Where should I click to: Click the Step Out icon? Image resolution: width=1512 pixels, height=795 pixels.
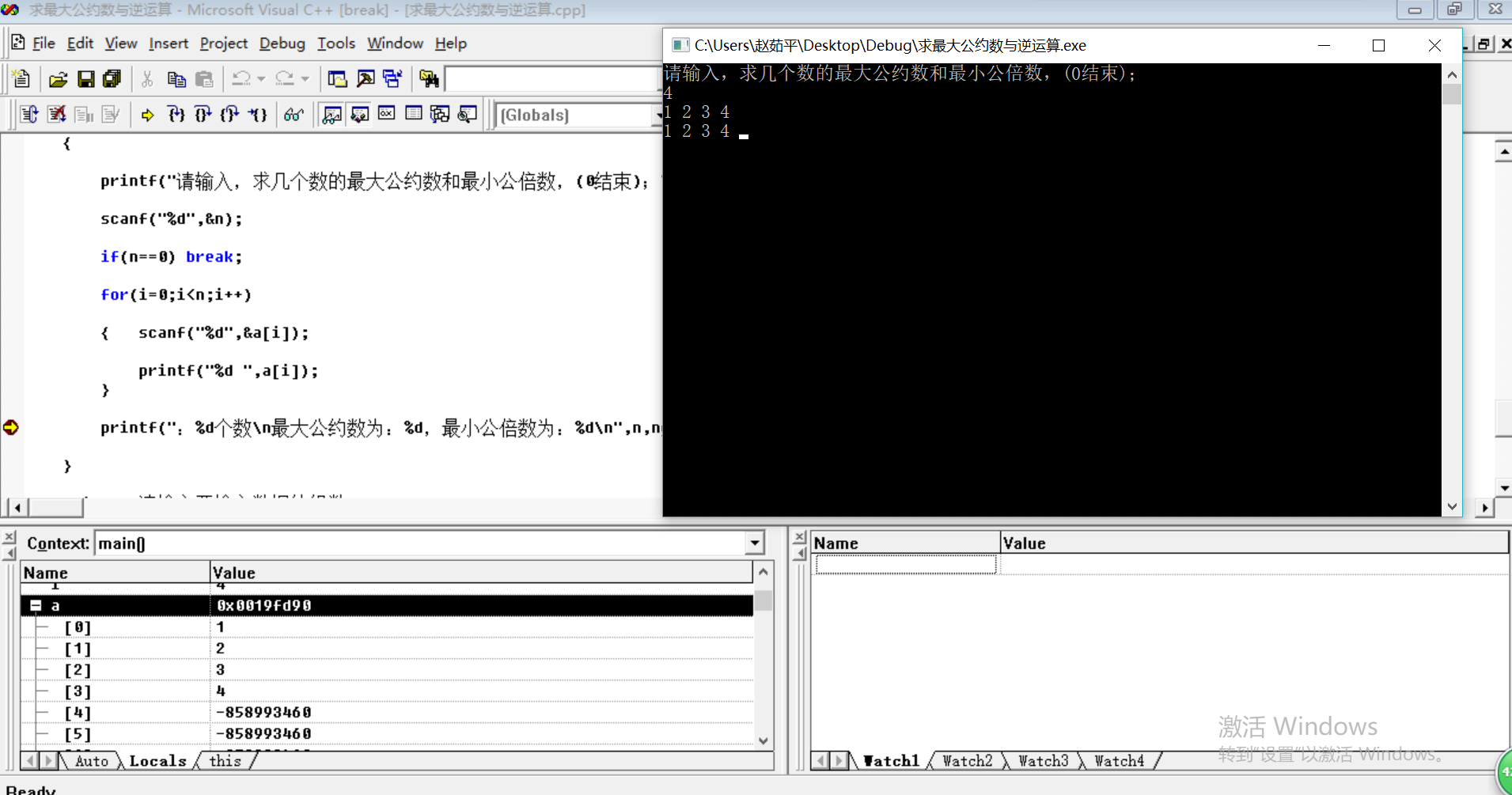click(x=229, y=115)
